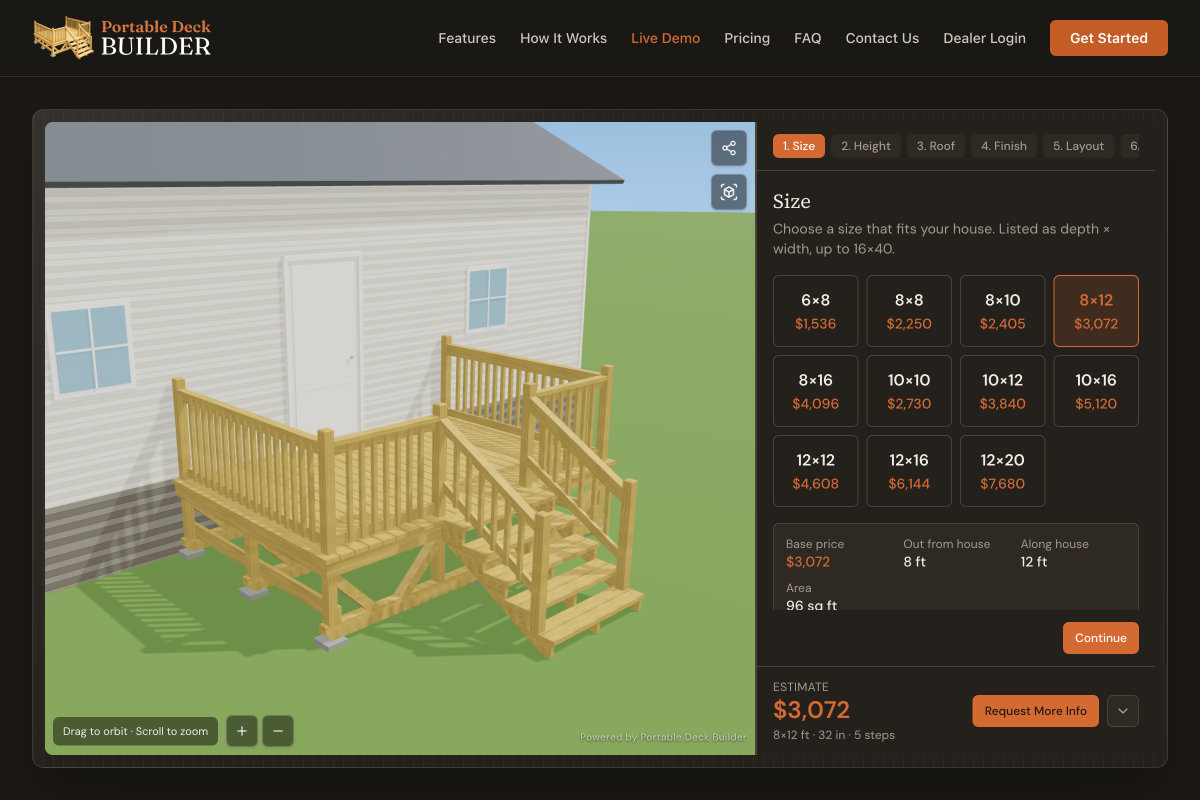Choose the 10×12 deck size $3,840
This screenshot has width=1200, height=800.
point(1002,391)
